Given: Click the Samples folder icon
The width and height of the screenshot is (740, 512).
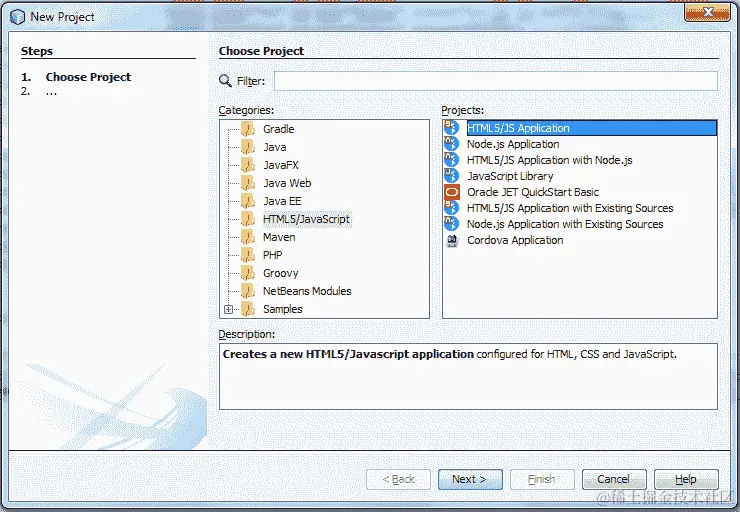Looking at the screenshot, I should click(248, 309).
